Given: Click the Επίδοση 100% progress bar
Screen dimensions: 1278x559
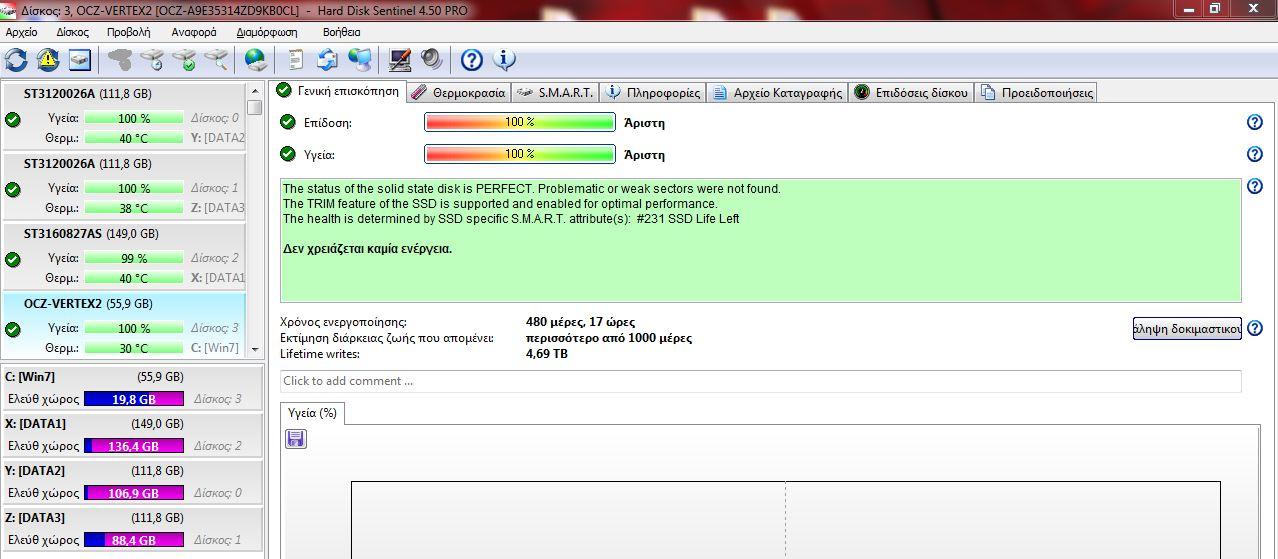Looking at the screenshot, I should [x=520, y=122].
